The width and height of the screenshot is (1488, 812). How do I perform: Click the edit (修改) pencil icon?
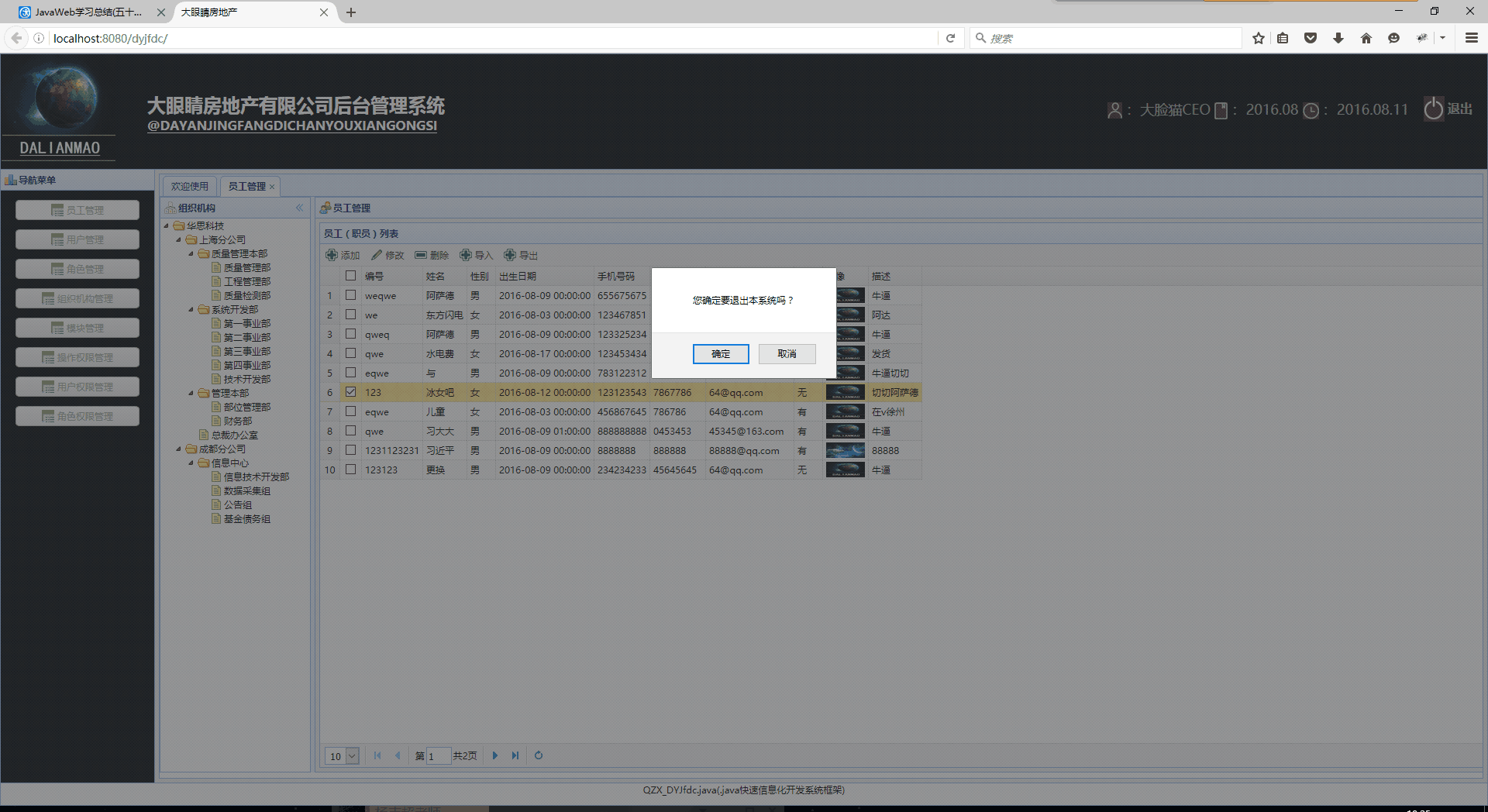377,255
